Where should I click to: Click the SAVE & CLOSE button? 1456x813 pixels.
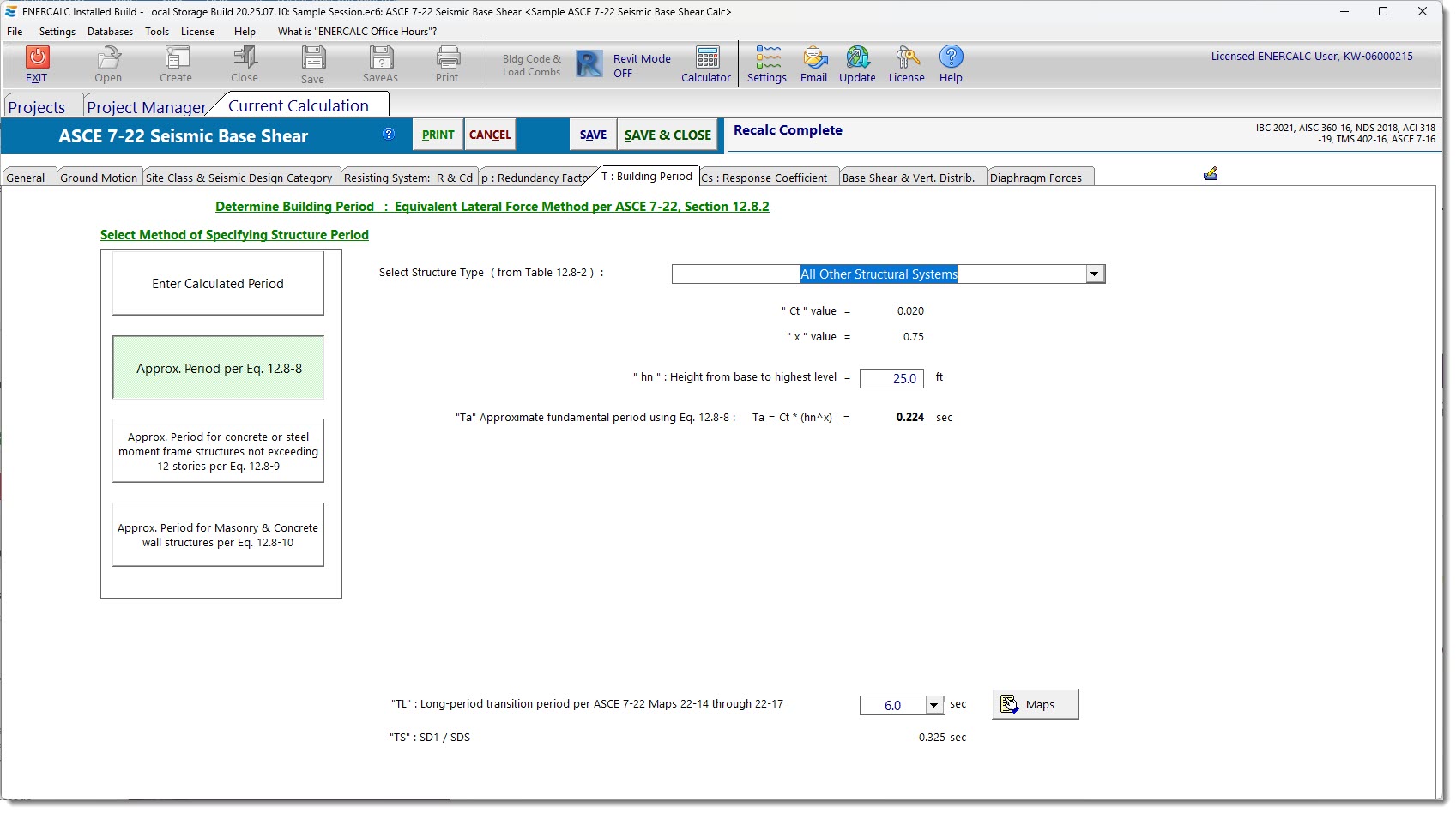point(668,135)
